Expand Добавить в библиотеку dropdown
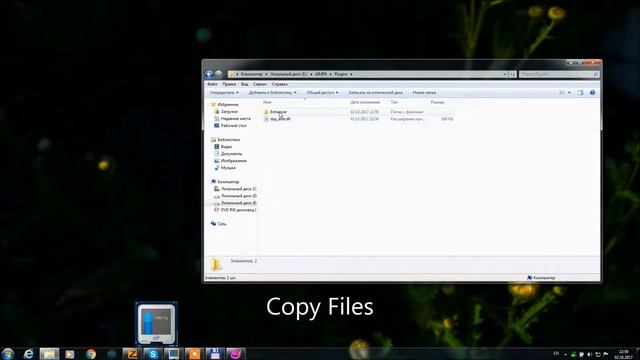The height and width of the screenshot is (360, 640). [x=272, y=93]
